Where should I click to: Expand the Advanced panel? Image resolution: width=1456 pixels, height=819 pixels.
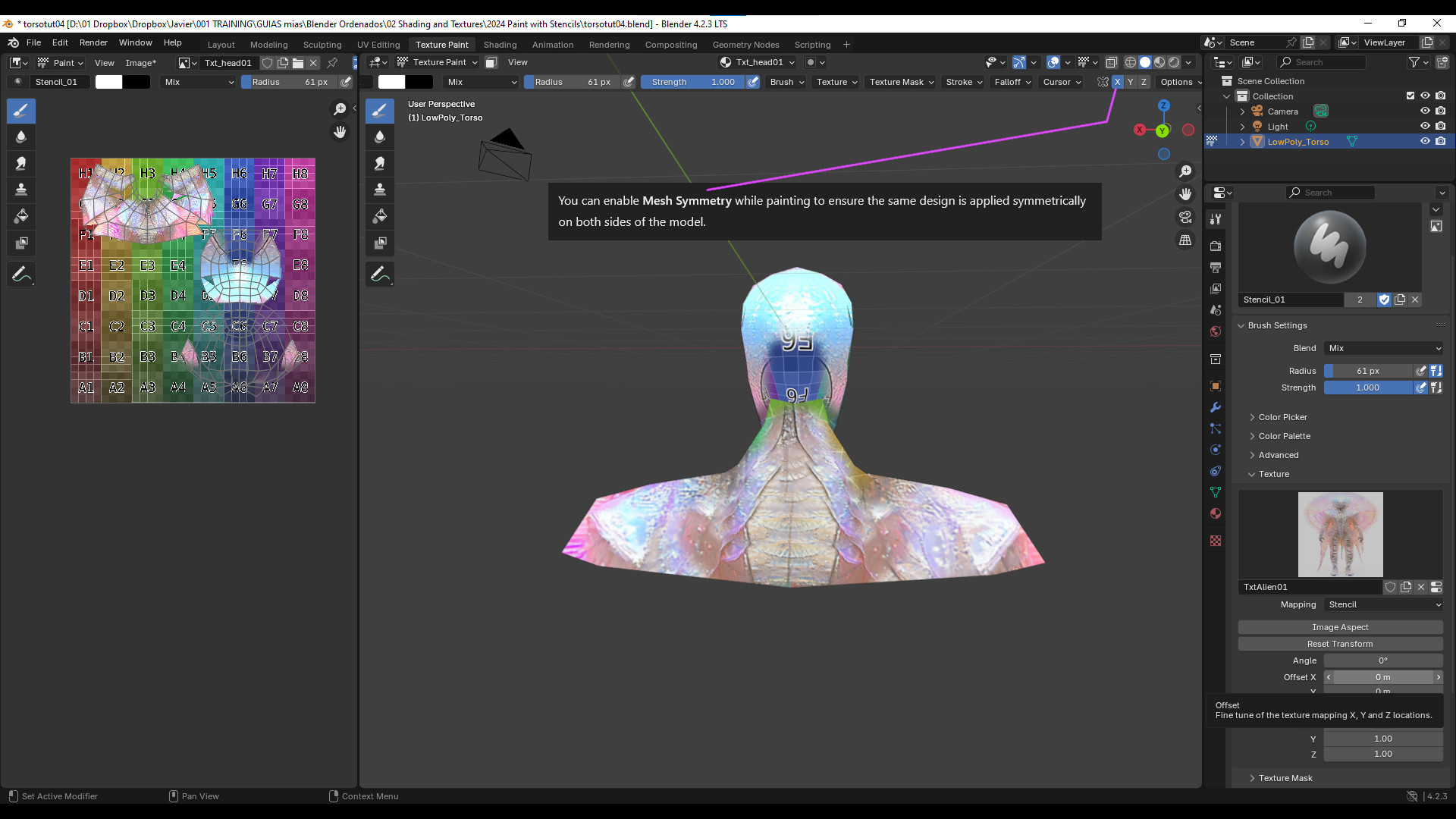1278,455
